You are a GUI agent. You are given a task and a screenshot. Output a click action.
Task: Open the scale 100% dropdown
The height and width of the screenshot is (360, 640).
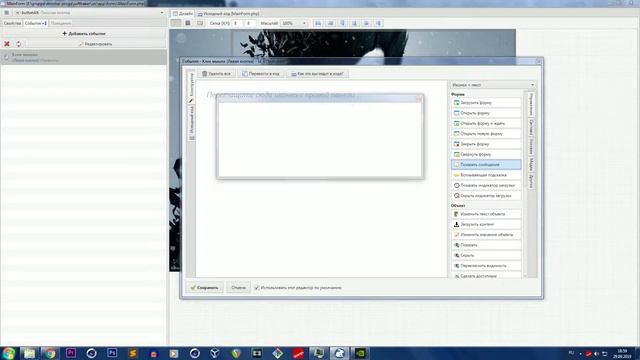point(294,23)
